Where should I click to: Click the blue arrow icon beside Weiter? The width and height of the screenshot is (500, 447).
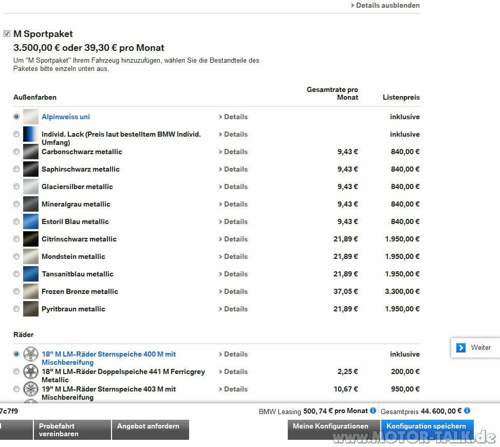(x=461, y=348)
